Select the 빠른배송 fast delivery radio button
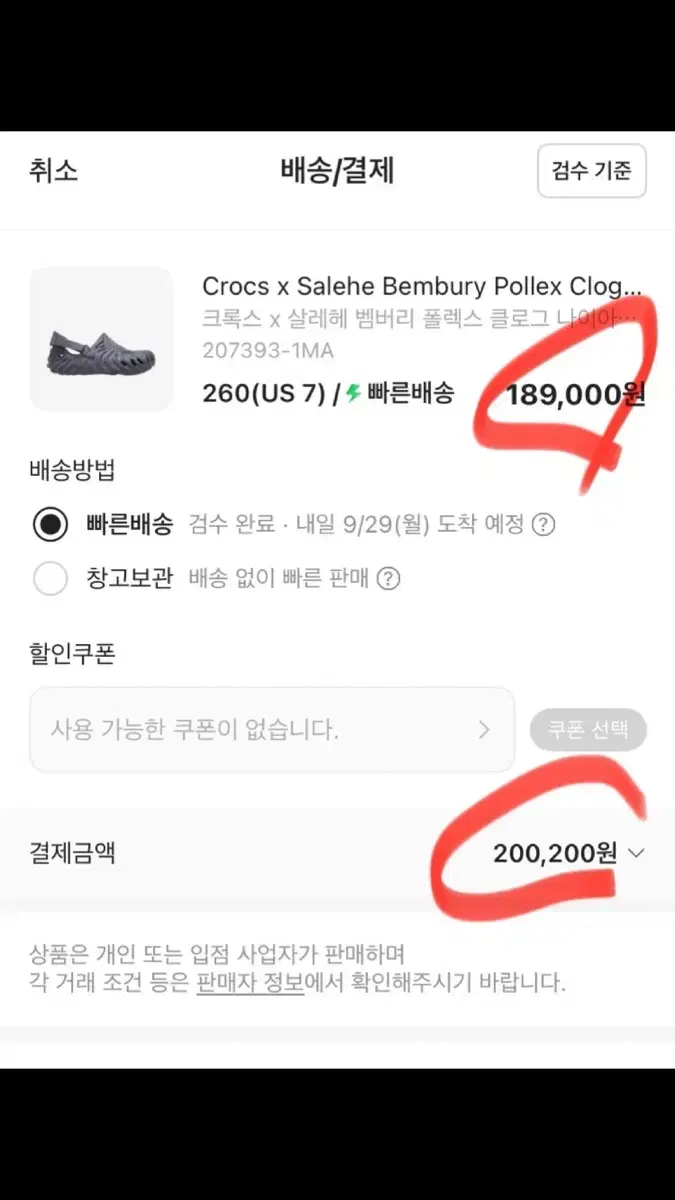Screen dimensions: 675x1200 51,524
